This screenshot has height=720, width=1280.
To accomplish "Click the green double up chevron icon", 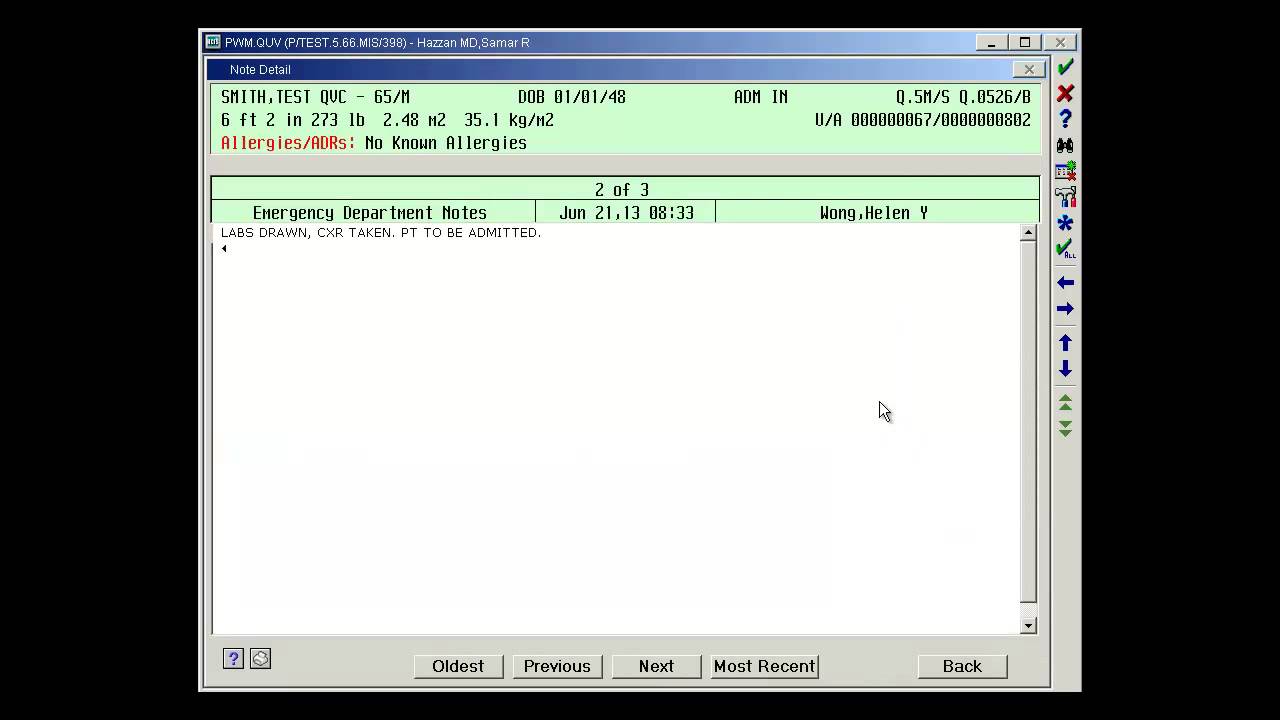I will 1065,402.
